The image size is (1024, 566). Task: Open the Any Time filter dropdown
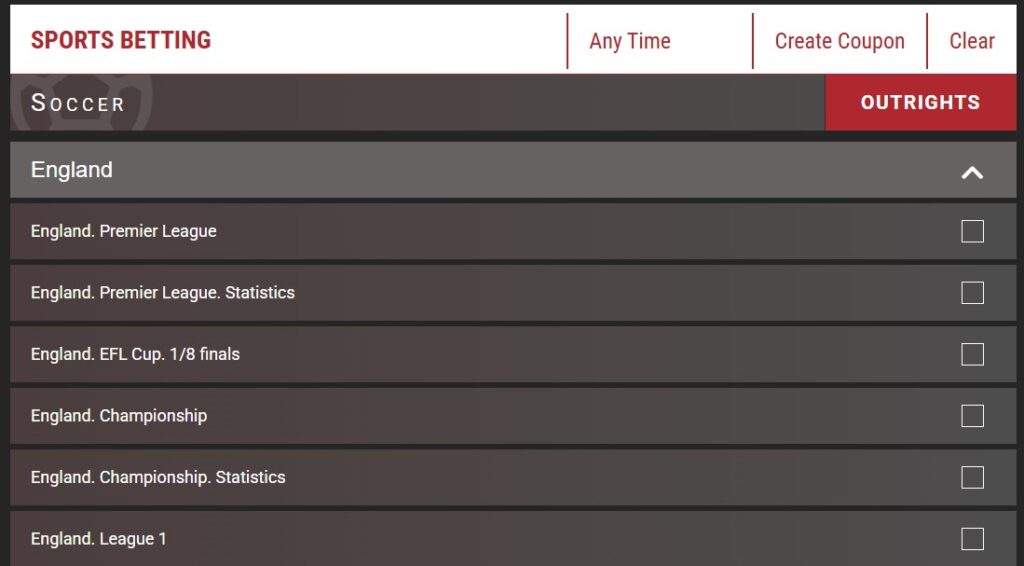[x=630, y=41]
